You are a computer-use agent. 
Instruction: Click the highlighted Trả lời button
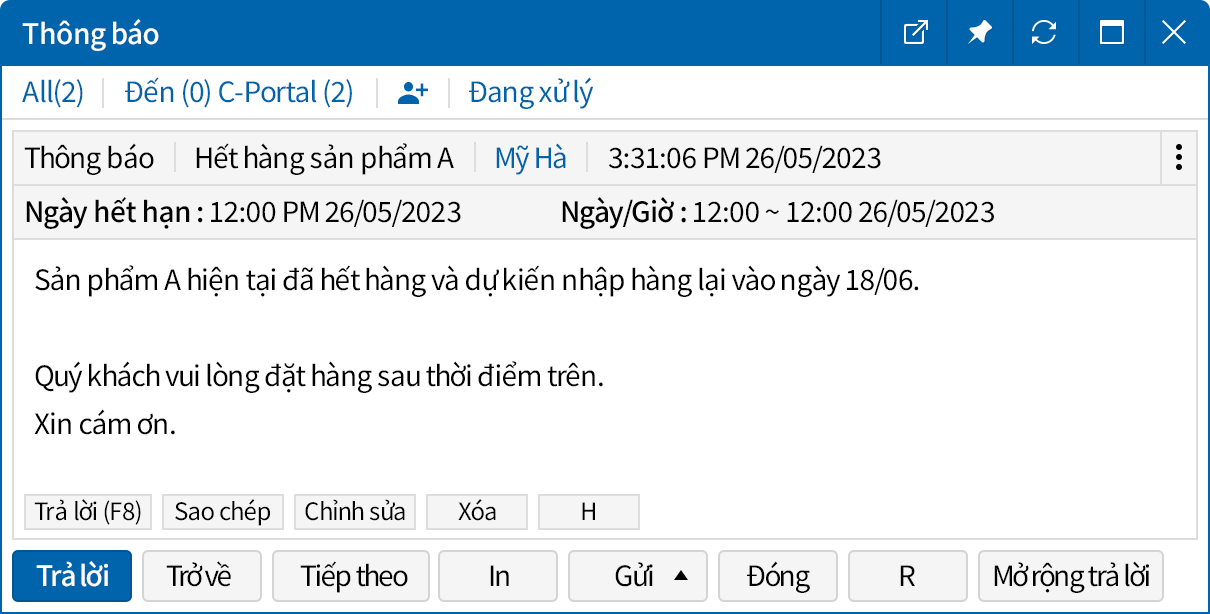tap(71, 576)
